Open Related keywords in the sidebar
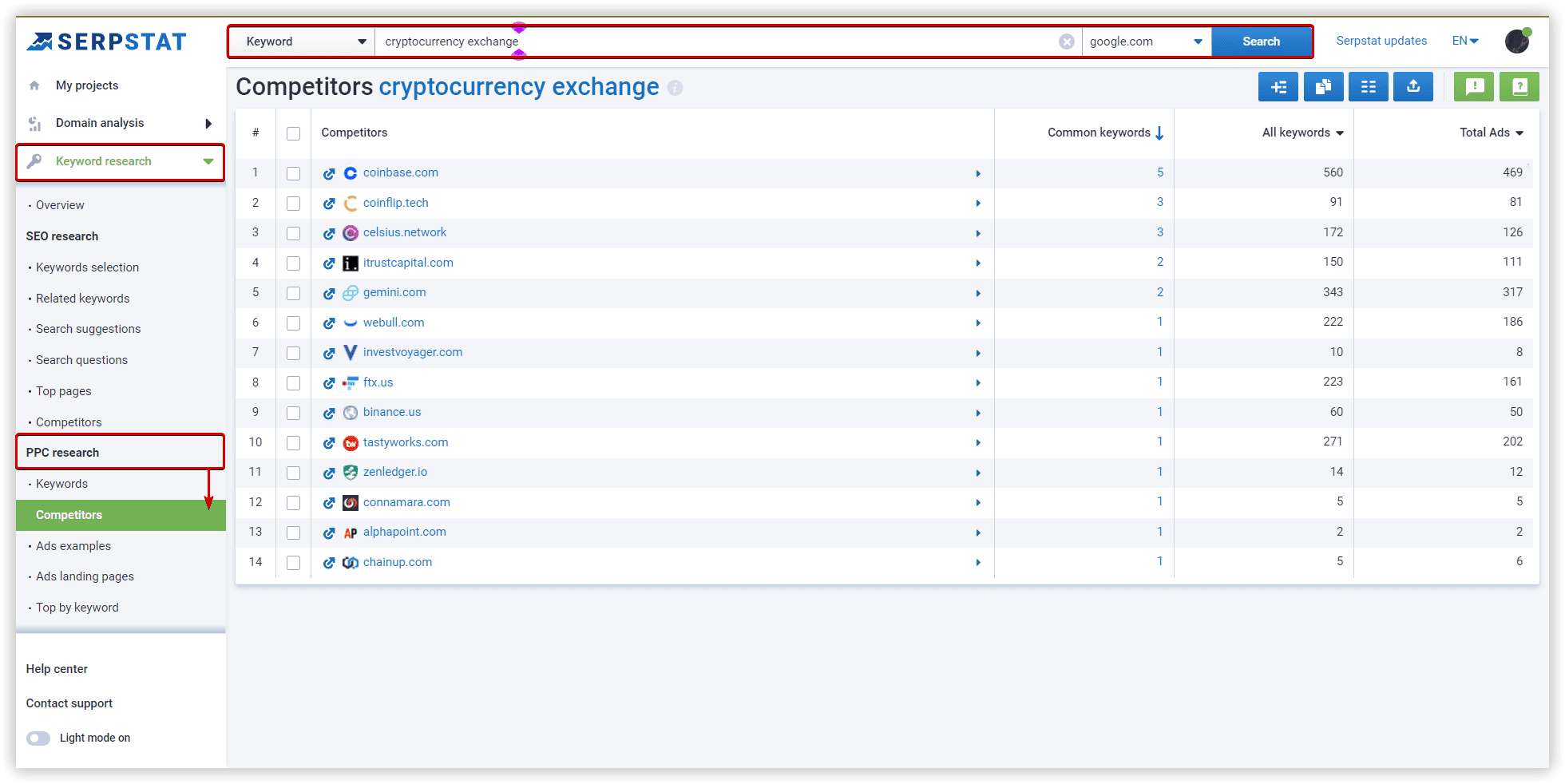This screenshot has width=1565, height=784. (82, 299)
